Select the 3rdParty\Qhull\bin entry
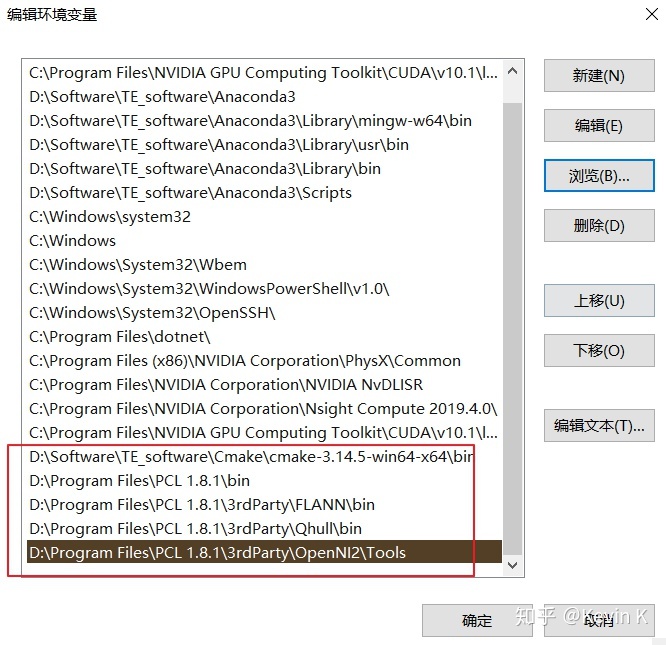This screenshot has width=666, height=645. 264,529
